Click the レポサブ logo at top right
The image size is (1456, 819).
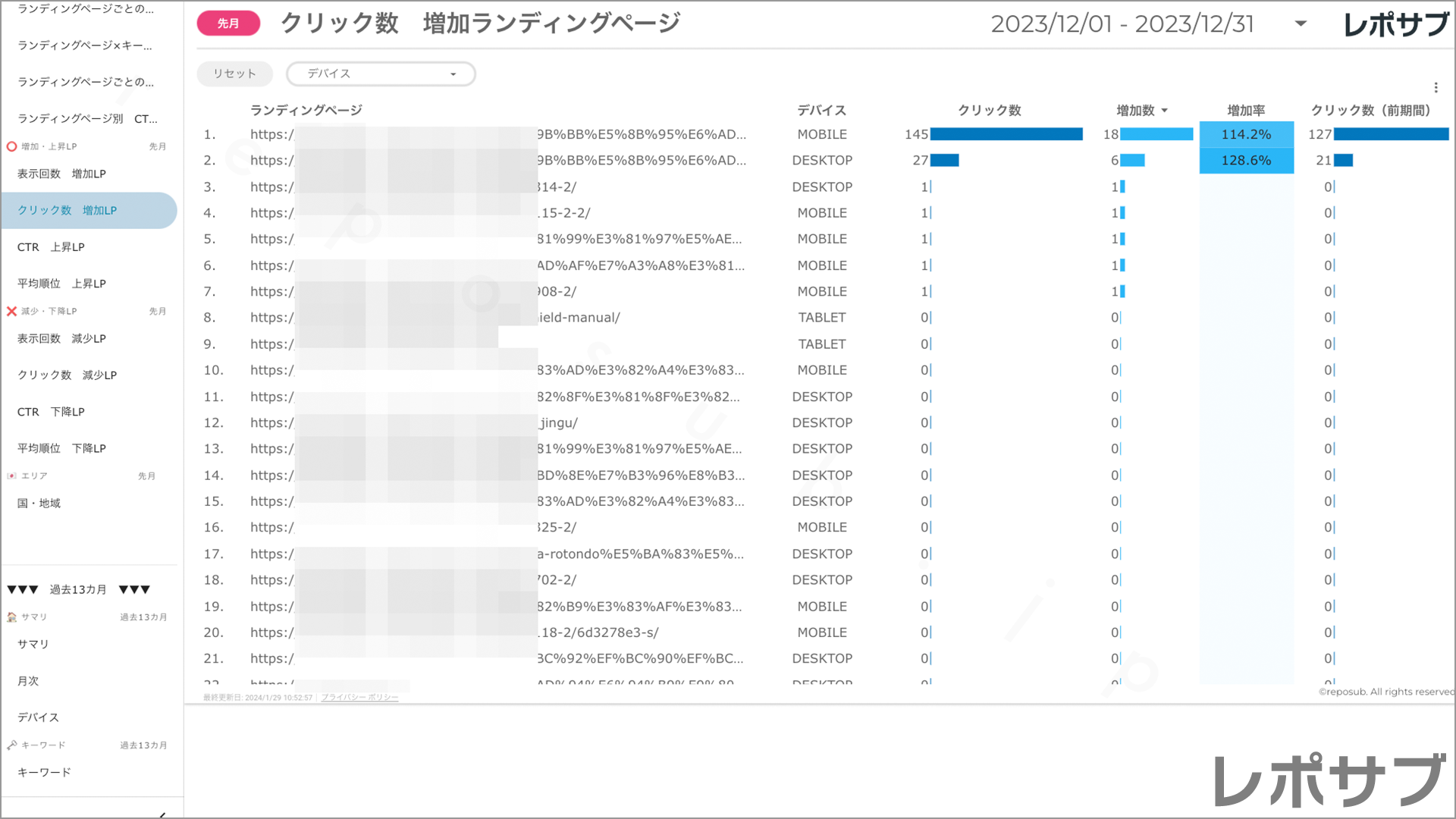tap(1395, 24)
